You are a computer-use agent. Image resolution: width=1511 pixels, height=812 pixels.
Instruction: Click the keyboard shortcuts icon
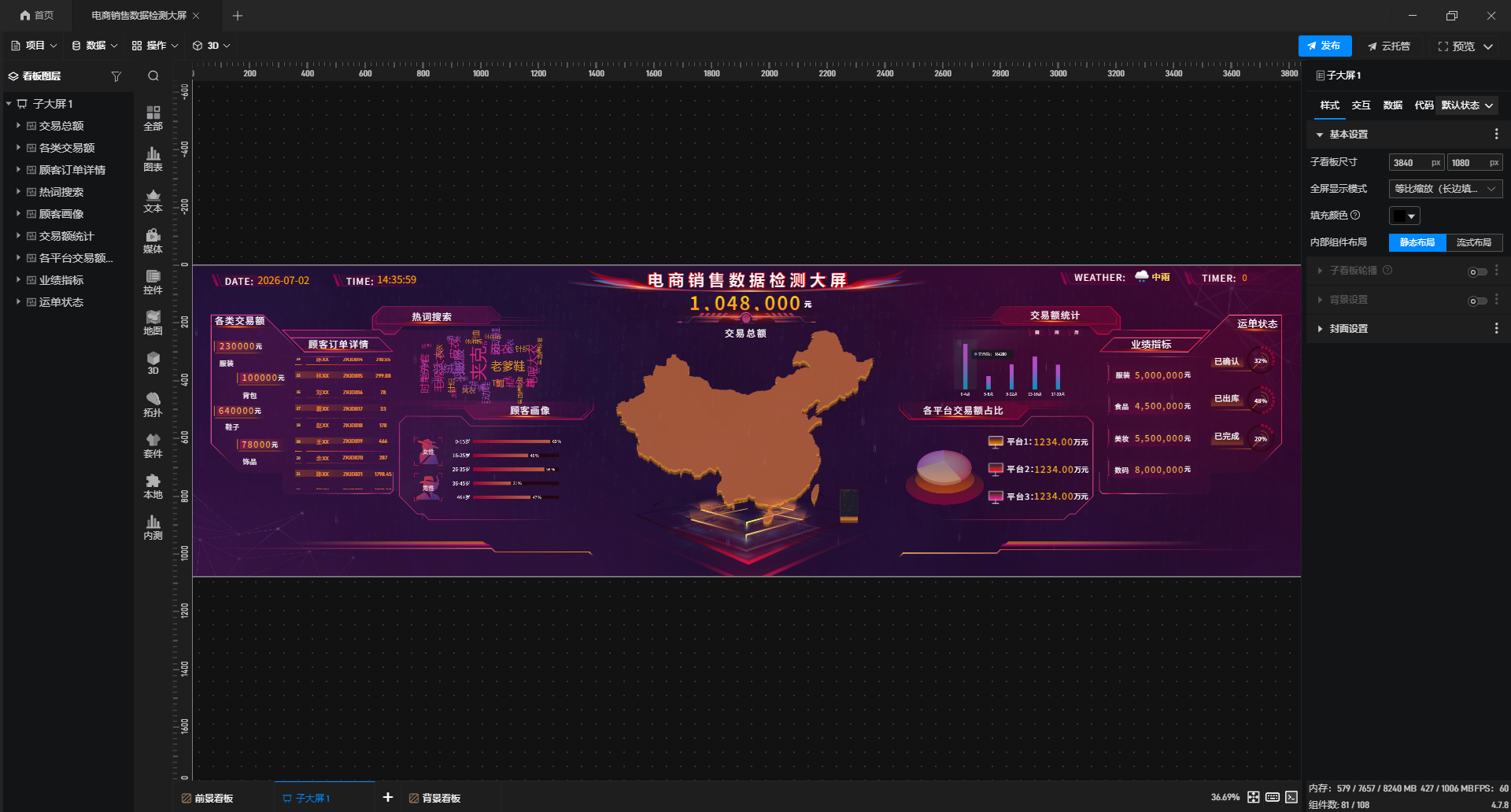click(1273, 797)
